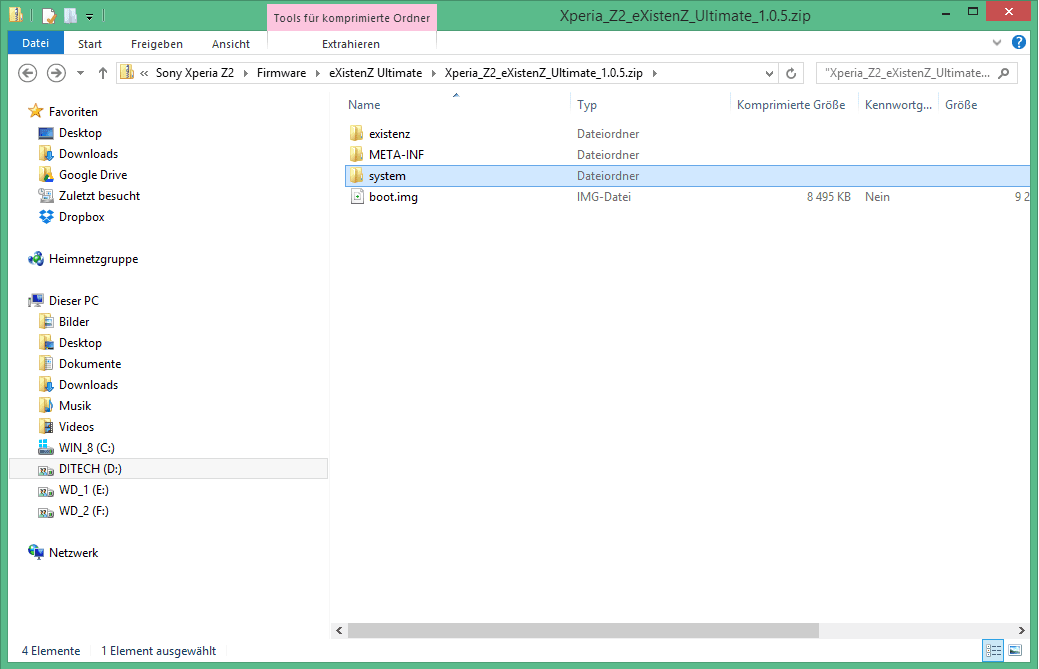Click the horizontal scrollbar thumb

583,631
